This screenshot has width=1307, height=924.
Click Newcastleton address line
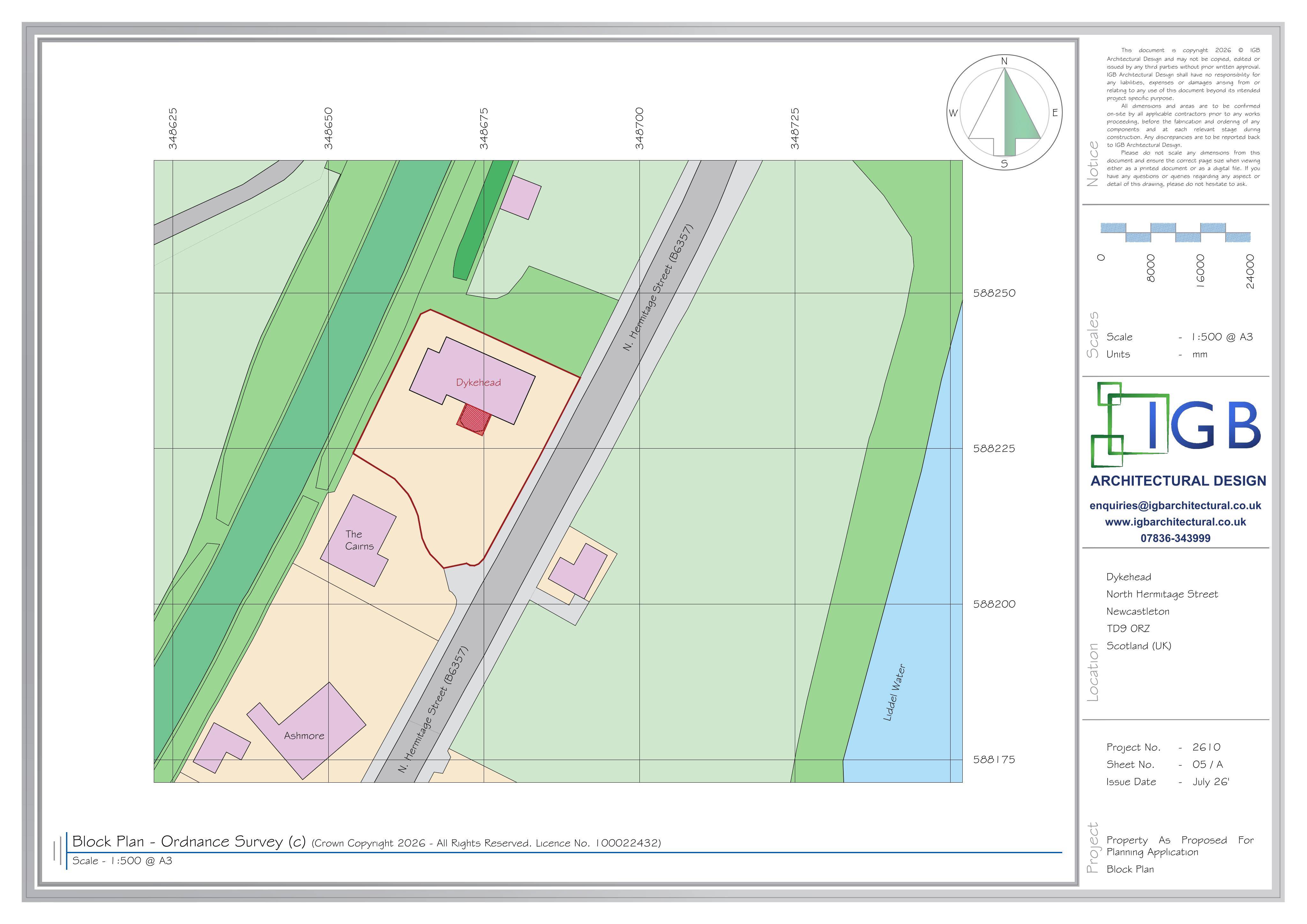[1137, 611]
